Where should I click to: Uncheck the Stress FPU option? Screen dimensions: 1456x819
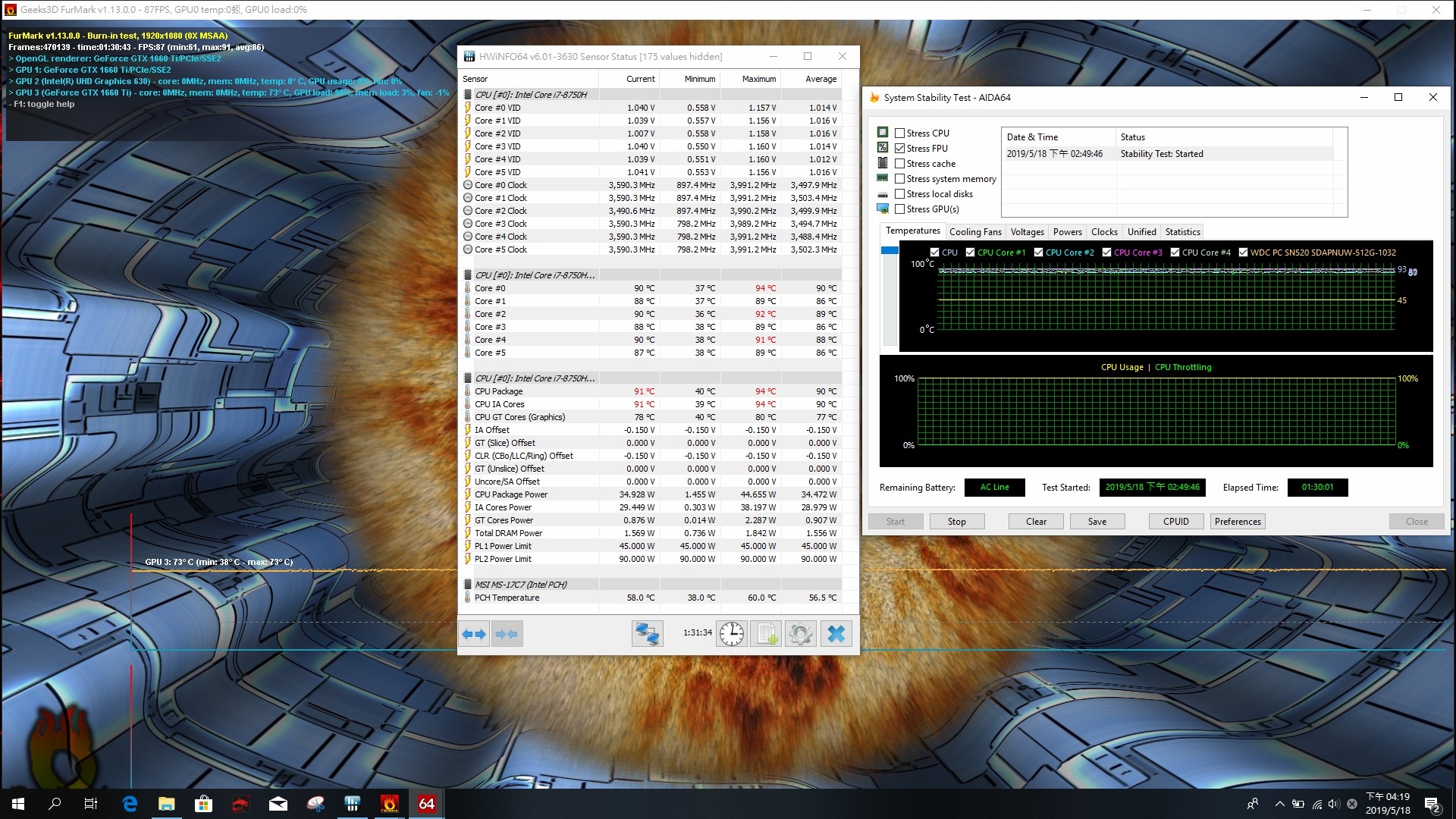900,149
